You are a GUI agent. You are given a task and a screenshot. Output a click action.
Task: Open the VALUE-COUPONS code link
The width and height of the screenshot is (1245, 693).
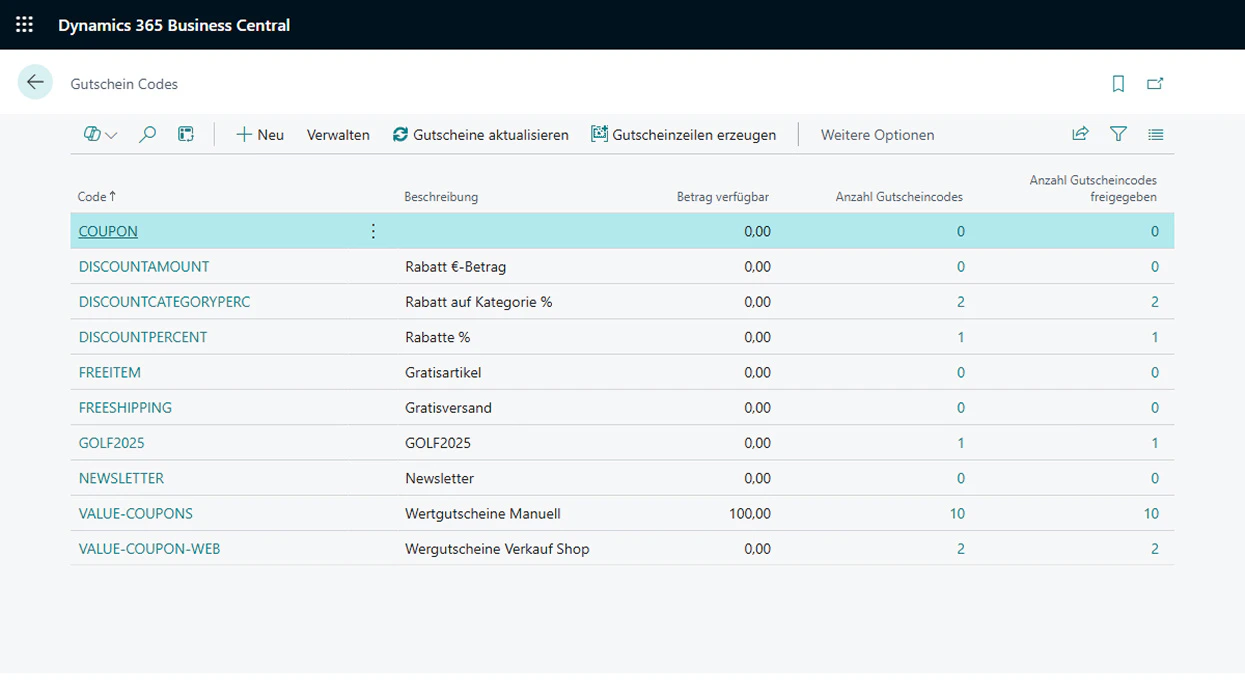coord(135,513)
